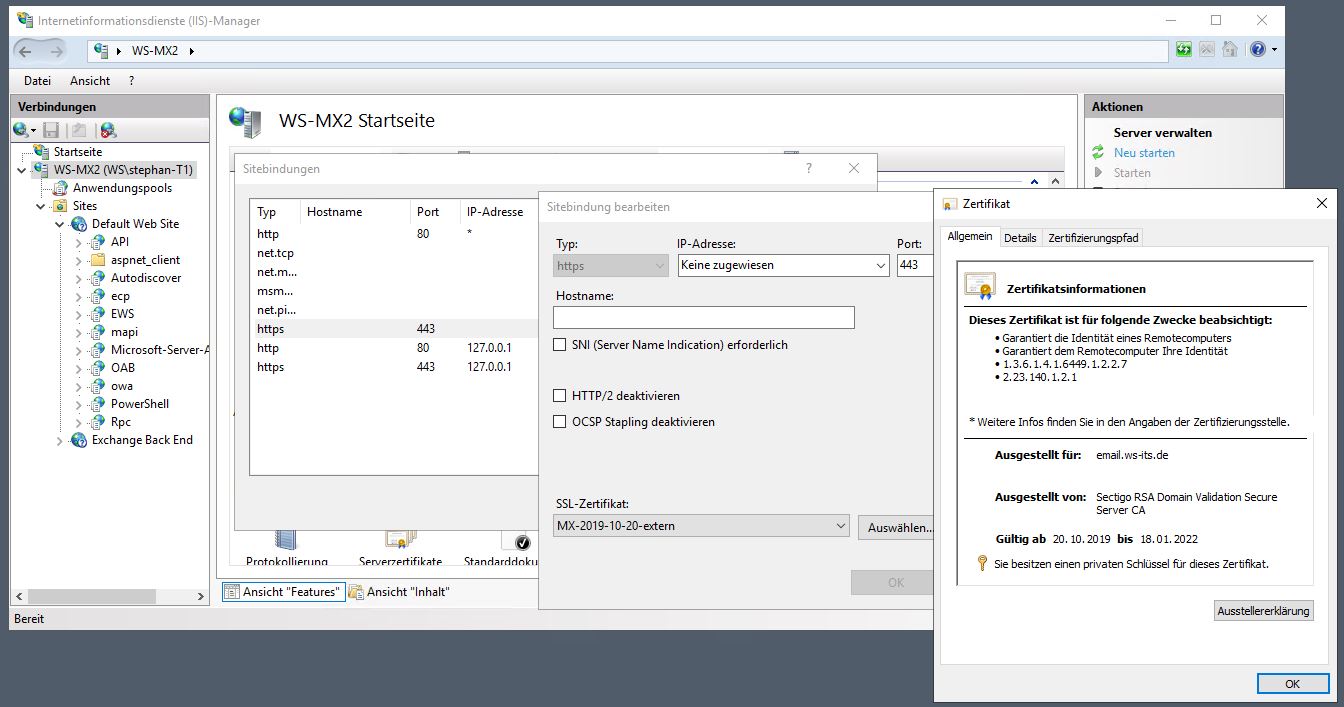Click the green refresh page icon in the toolbar
This screenshot has width=1344, height=707.
(x=1184, y=49)
